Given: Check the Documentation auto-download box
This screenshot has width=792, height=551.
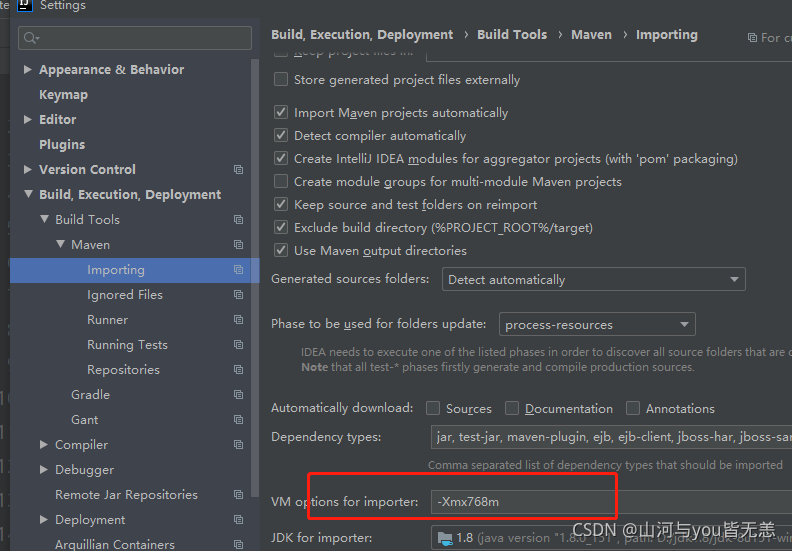Looking at the screenshot, I should [x=512, y=408].
